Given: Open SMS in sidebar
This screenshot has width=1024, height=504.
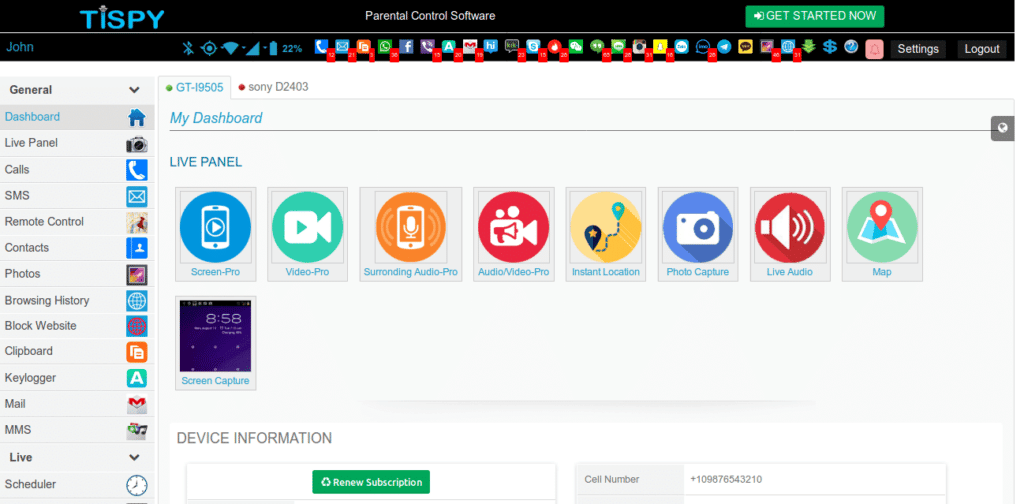Looking at the screenshot, I should (77, 196).
